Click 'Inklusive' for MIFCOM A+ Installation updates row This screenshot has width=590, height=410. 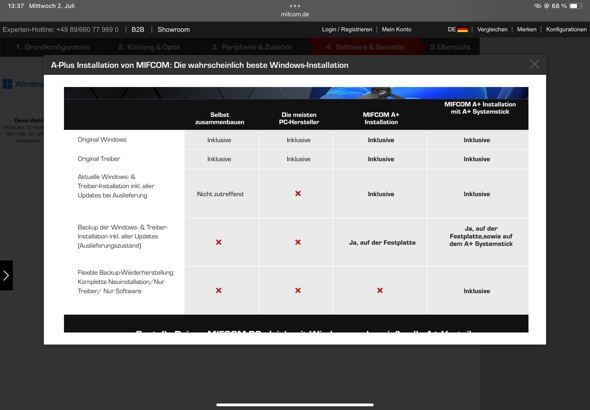381,194
